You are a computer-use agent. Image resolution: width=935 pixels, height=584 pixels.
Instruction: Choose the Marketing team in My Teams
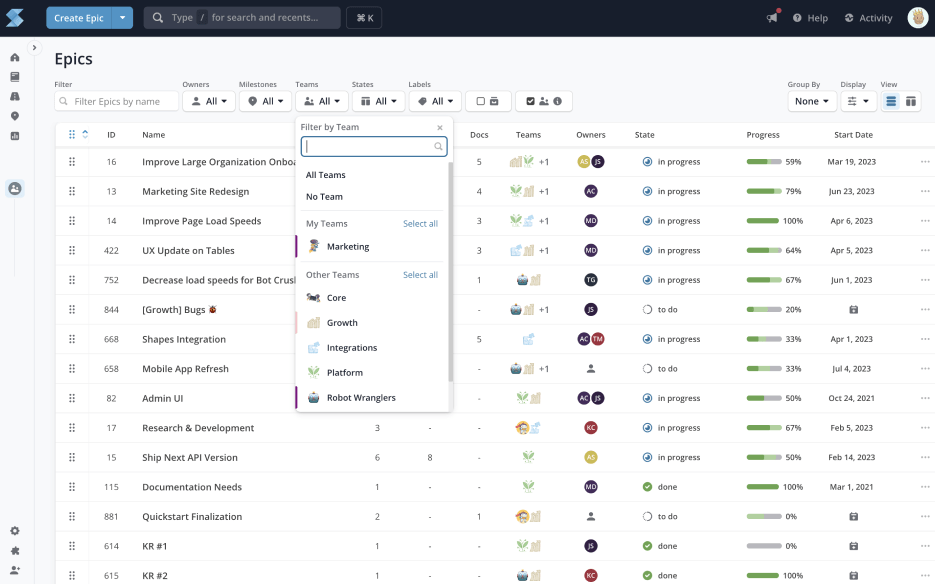(x=347, y=246)
